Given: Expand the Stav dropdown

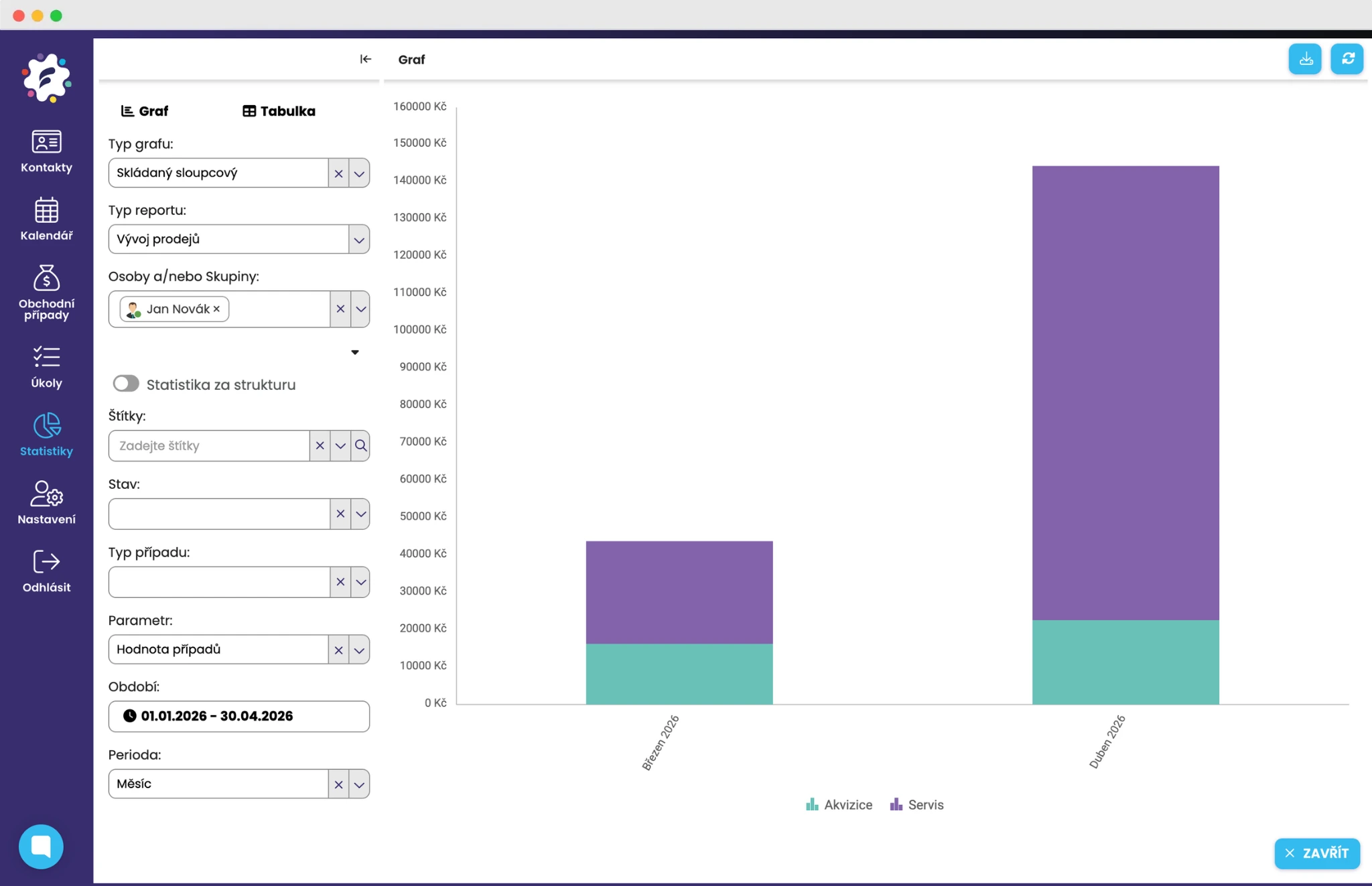Looking at the screenshot, I should pos(360,514).
